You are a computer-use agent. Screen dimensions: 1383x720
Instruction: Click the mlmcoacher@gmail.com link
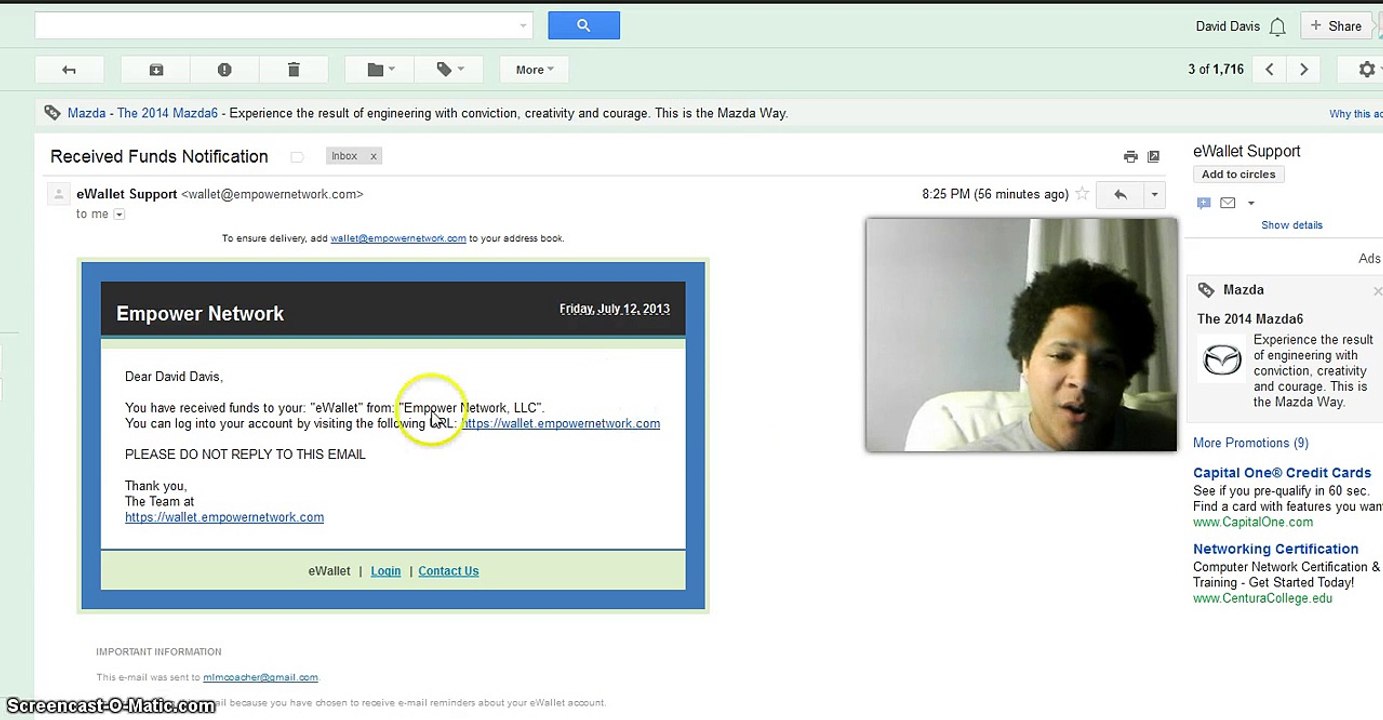(260, 677)
